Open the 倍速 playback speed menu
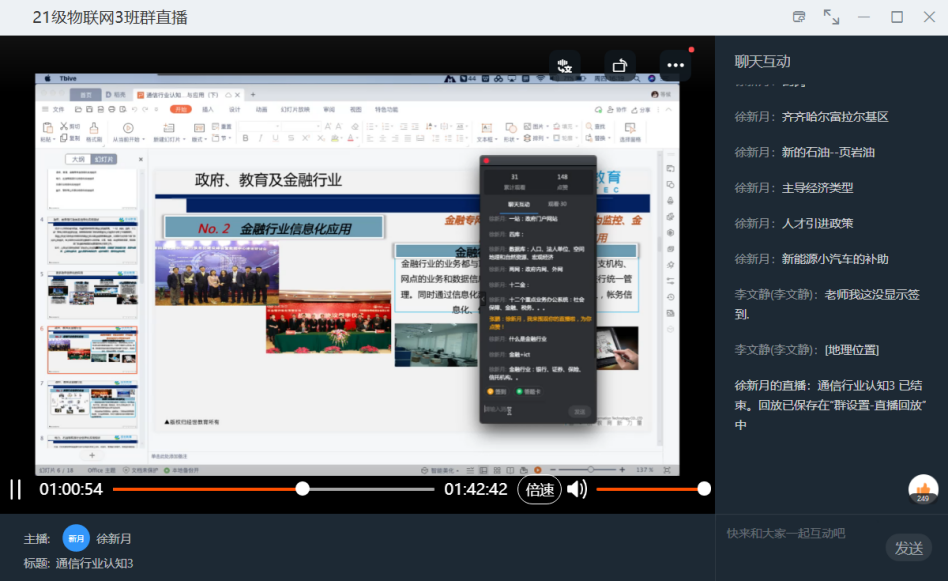Viewport: 948px width, 581px height. 539,489
